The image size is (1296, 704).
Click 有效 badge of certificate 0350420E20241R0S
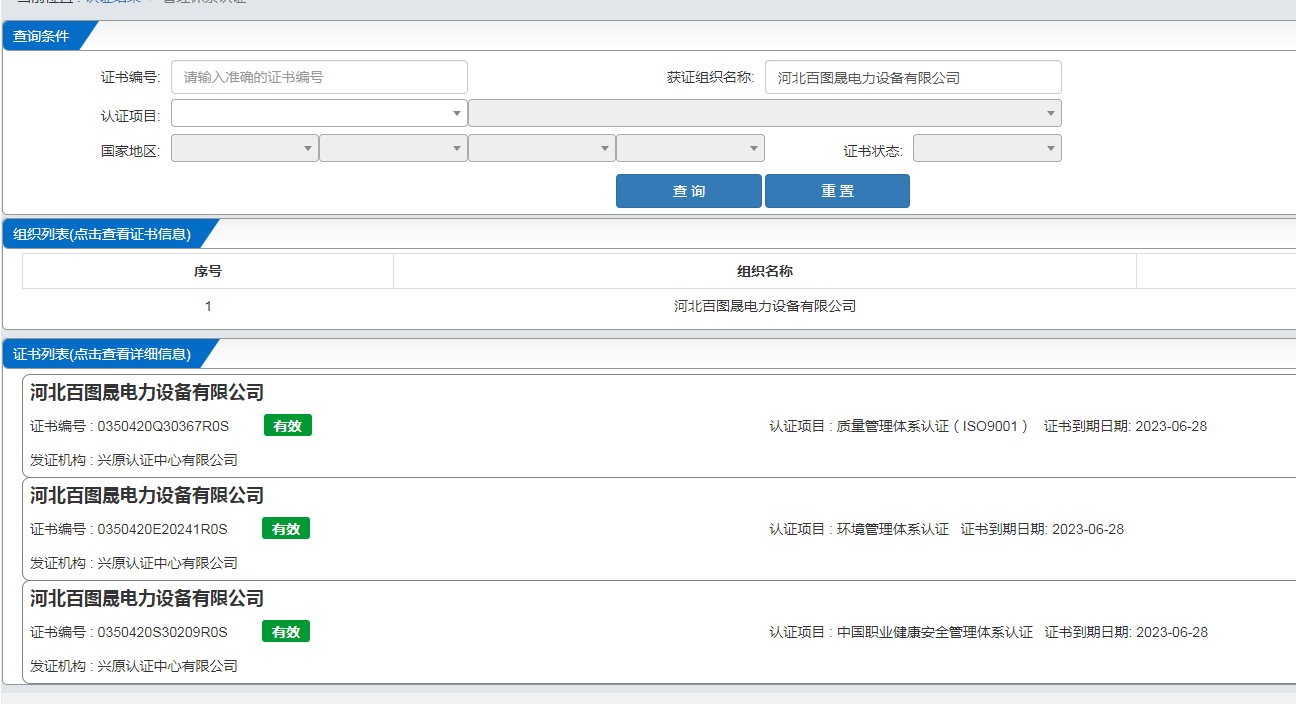(x=286, y=529)
